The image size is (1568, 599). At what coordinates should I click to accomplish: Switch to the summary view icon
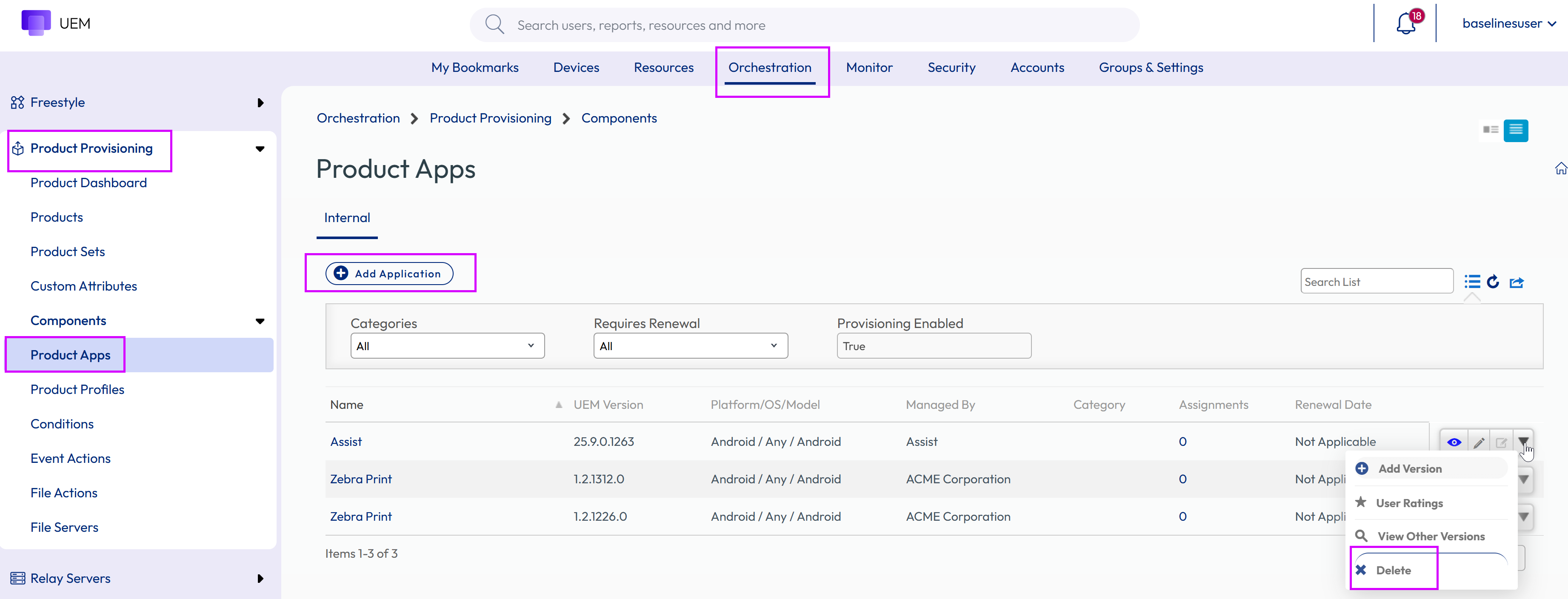1491,130
